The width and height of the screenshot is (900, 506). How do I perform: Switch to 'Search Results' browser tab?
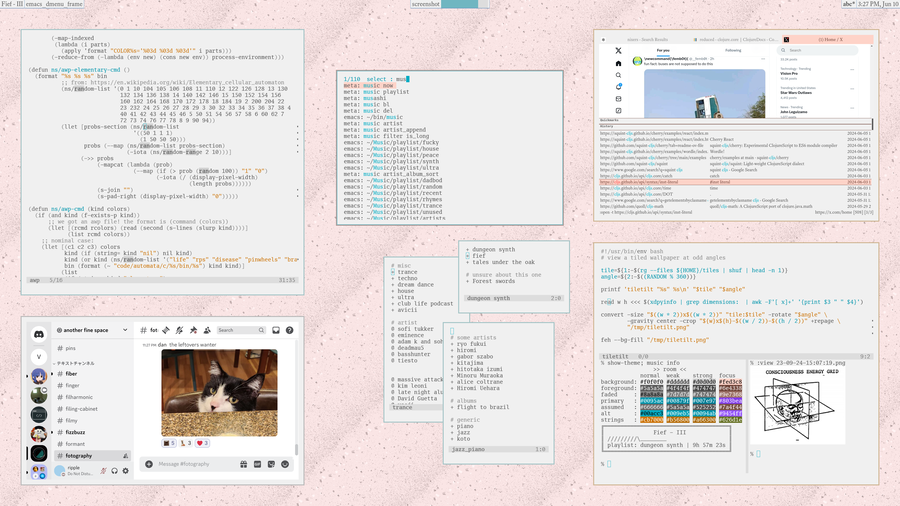(x=645, y=40)
